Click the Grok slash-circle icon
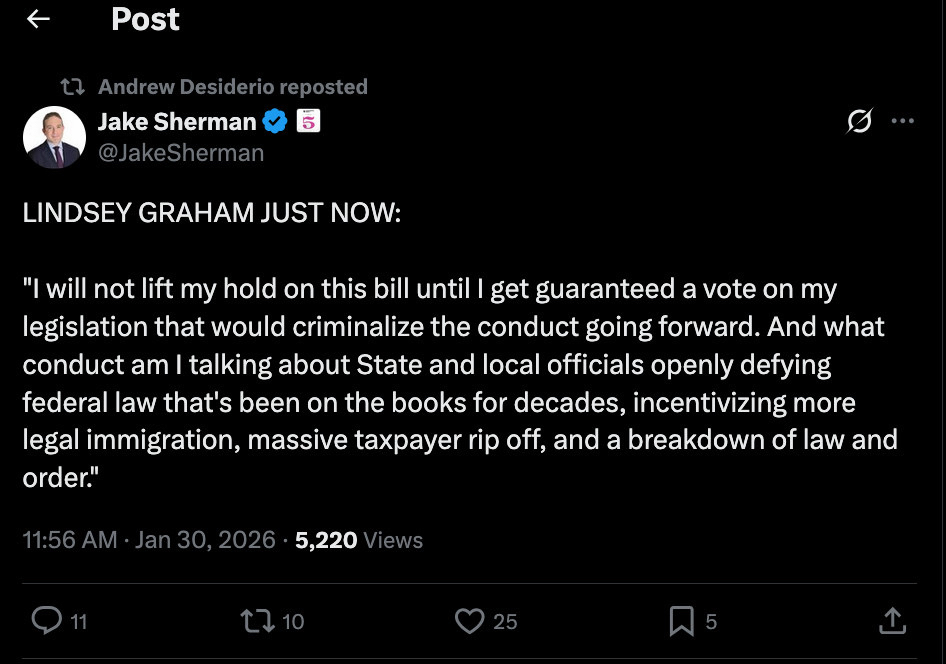This screenshot has width=946, height=664. click(858, 122)
